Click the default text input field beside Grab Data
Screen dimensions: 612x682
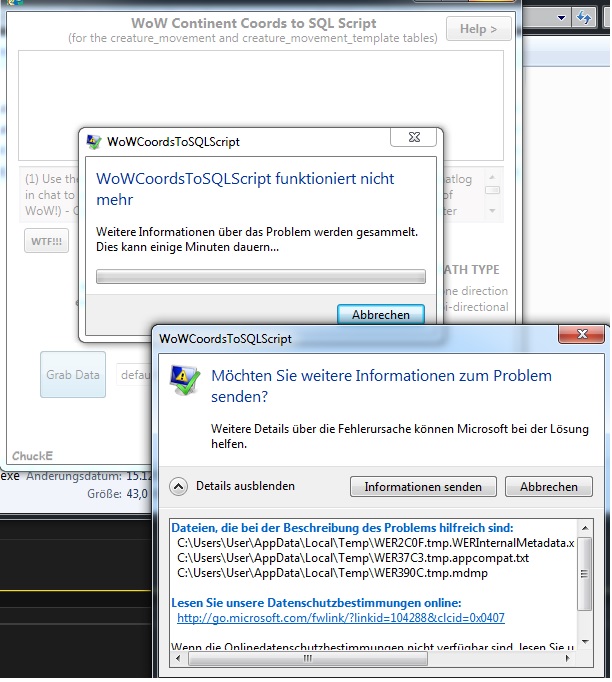(134, 374)
